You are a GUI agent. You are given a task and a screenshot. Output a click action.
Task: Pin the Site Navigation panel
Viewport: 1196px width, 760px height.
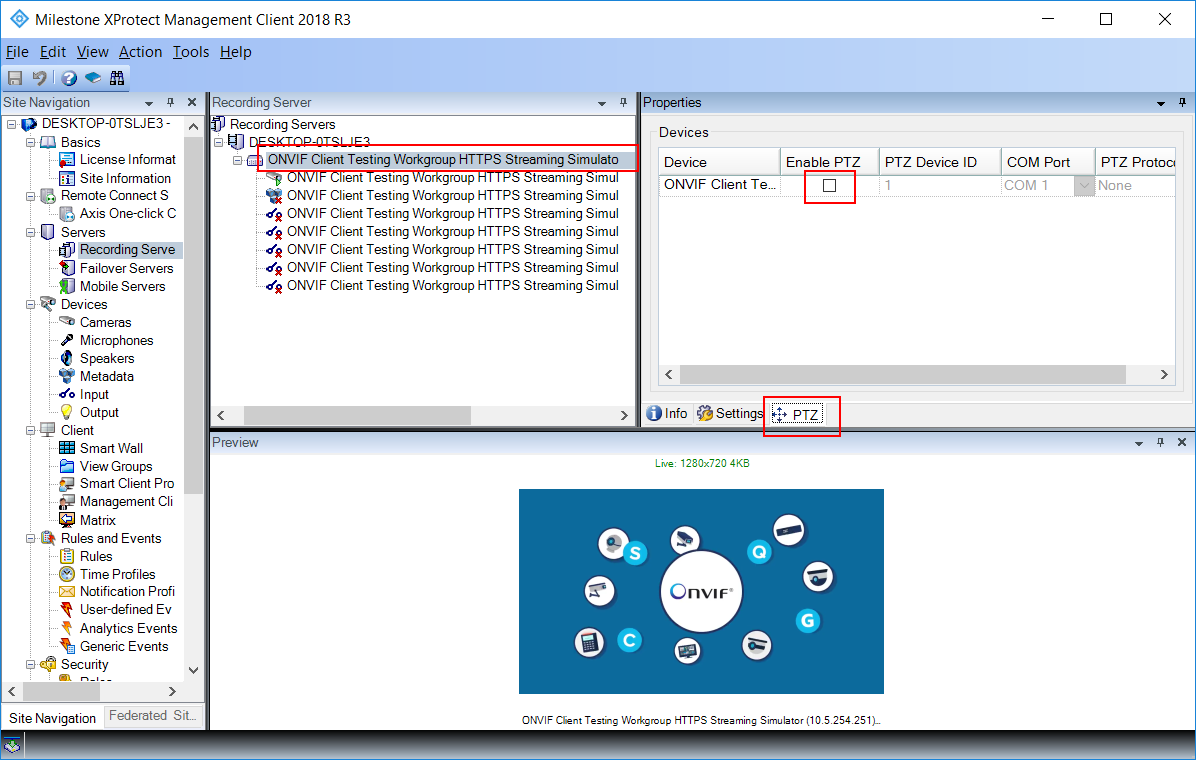point(170,102)
